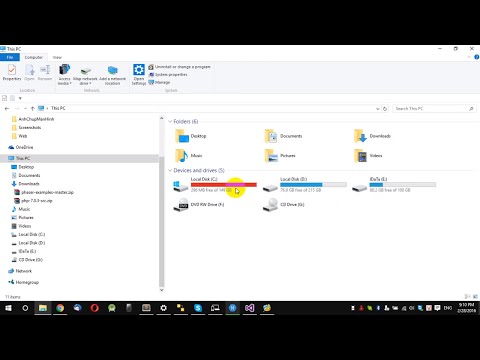Screen dimensions: 480x360
Task: Open Network in navigation pane
Action: point(24,271)
